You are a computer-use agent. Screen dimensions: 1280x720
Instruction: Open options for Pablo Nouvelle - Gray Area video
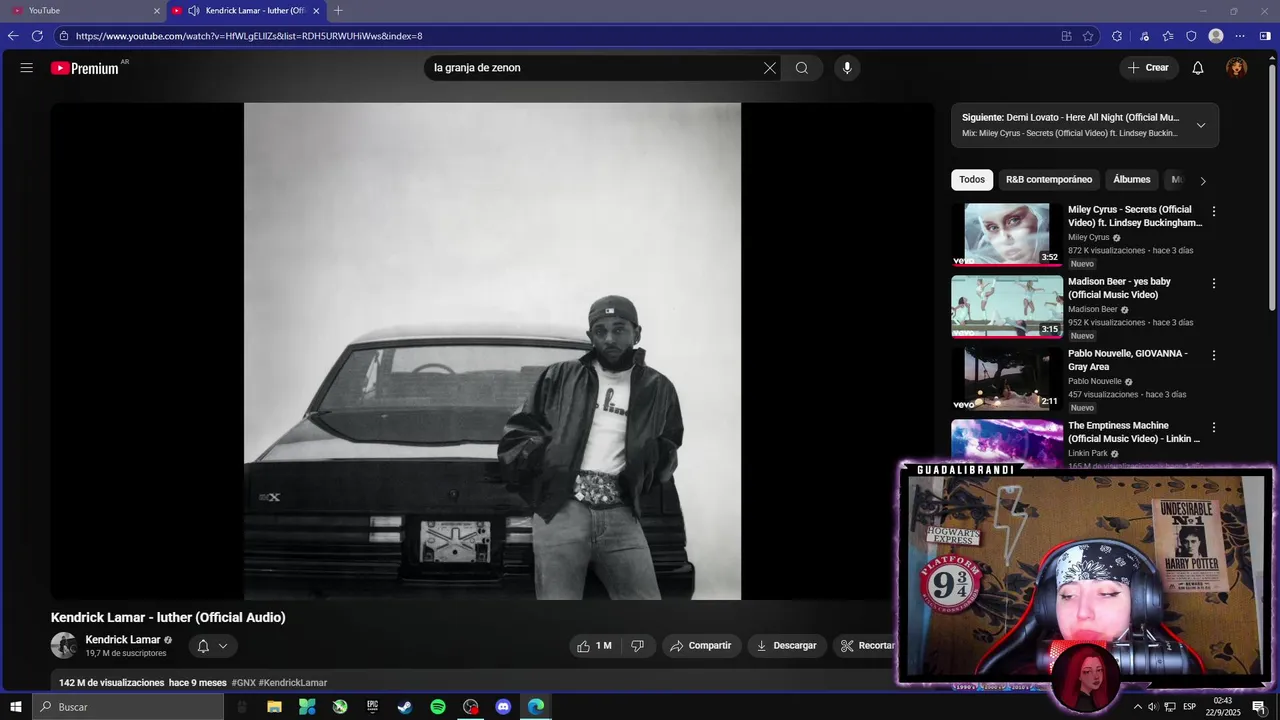click(x=1214, y=356)
